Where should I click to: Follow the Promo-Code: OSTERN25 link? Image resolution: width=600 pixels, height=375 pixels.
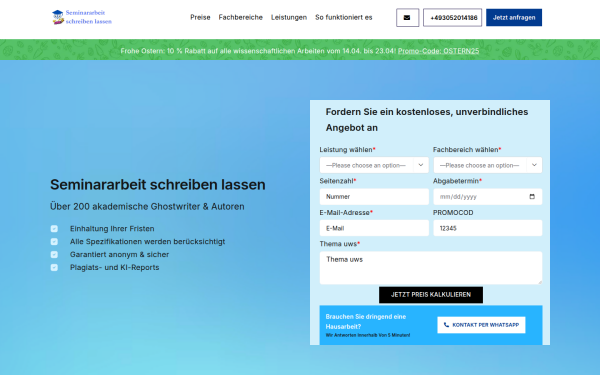(438, 51)
